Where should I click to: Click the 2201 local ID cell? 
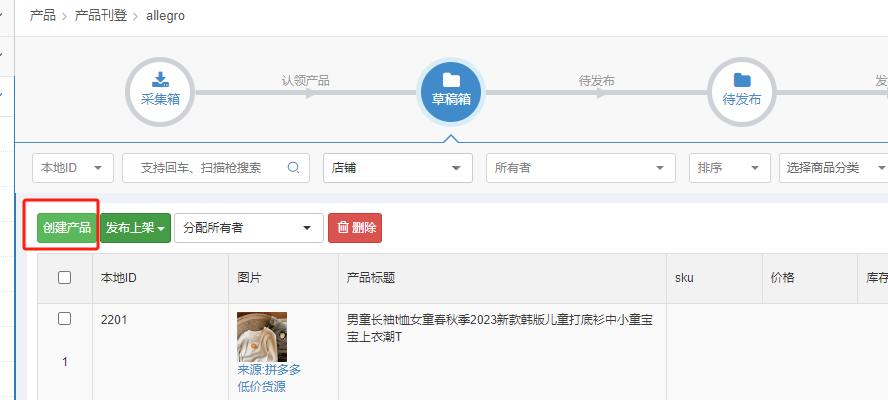[114, 320]
